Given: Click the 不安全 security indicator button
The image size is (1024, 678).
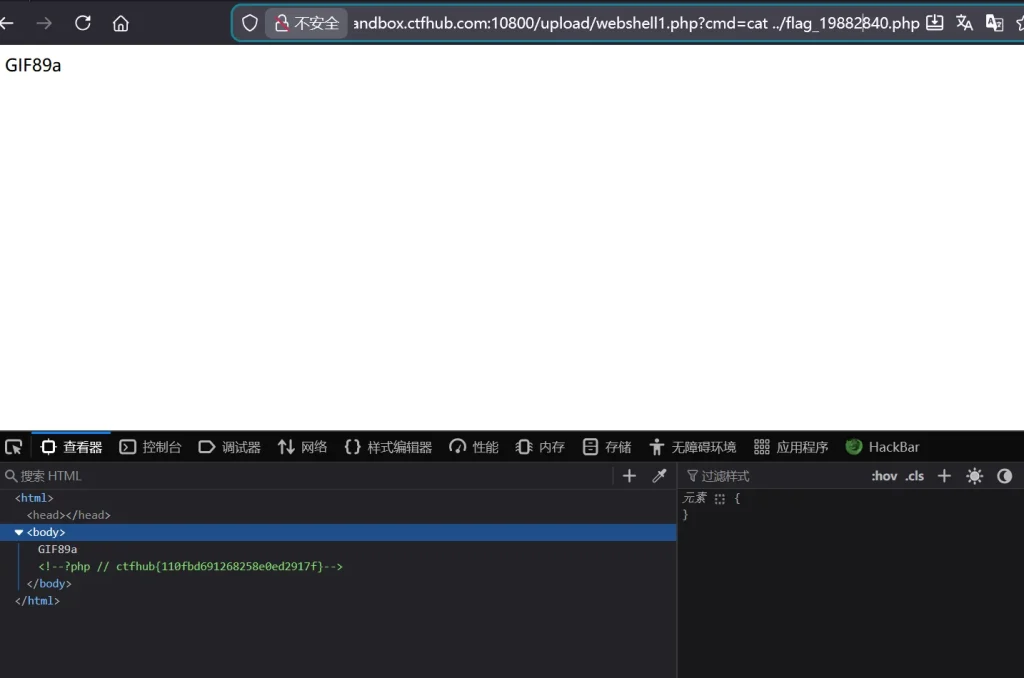Looking at the screenshot, I should (x=307, y=23).
